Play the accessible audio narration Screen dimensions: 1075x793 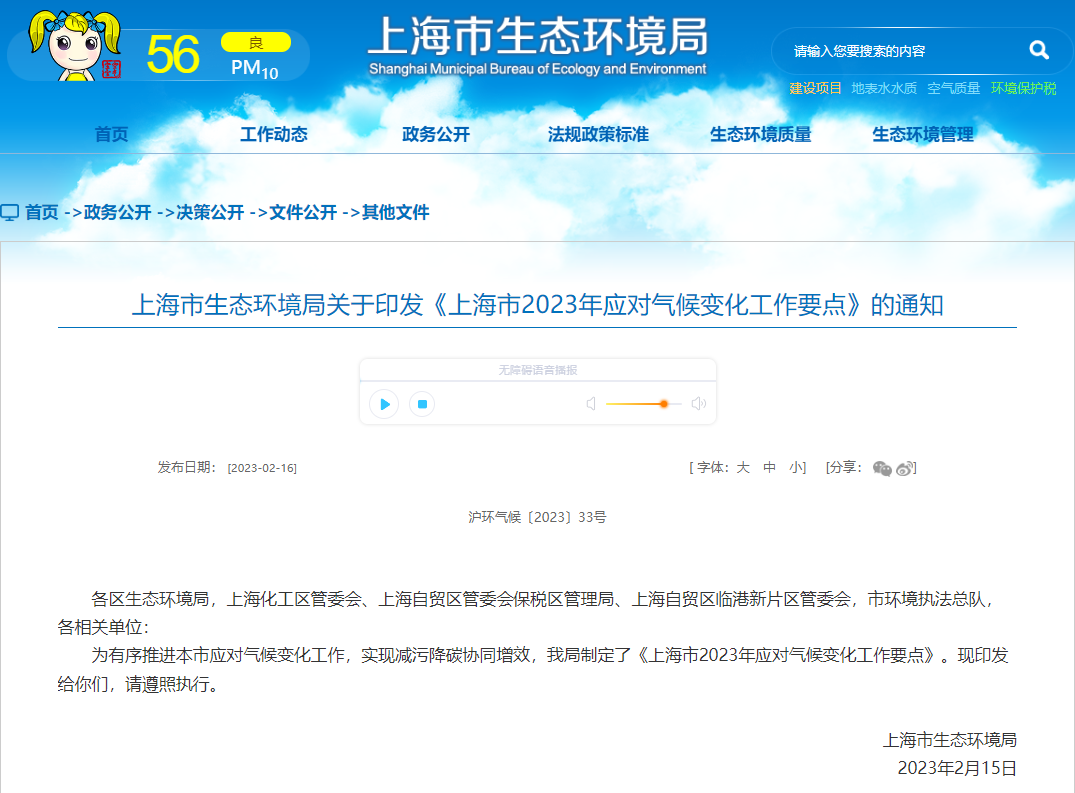[x=384, y=404]
